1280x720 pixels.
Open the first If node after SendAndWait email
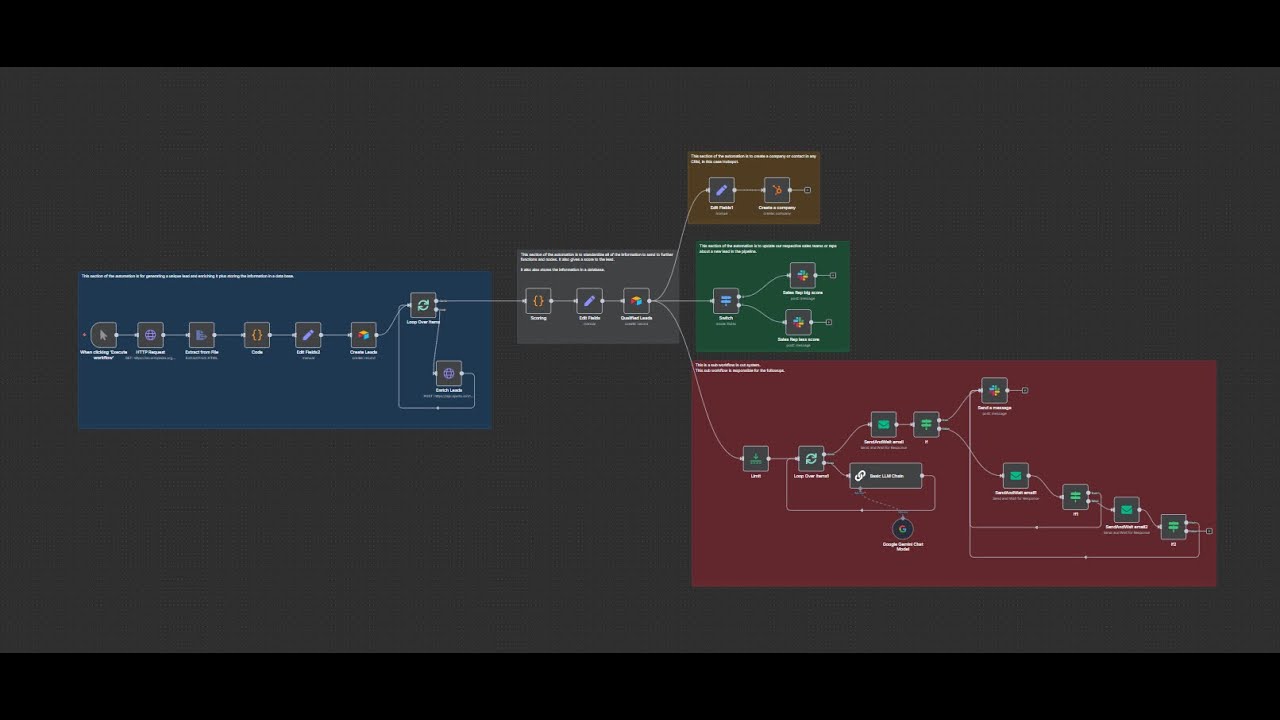click(926, 424)
